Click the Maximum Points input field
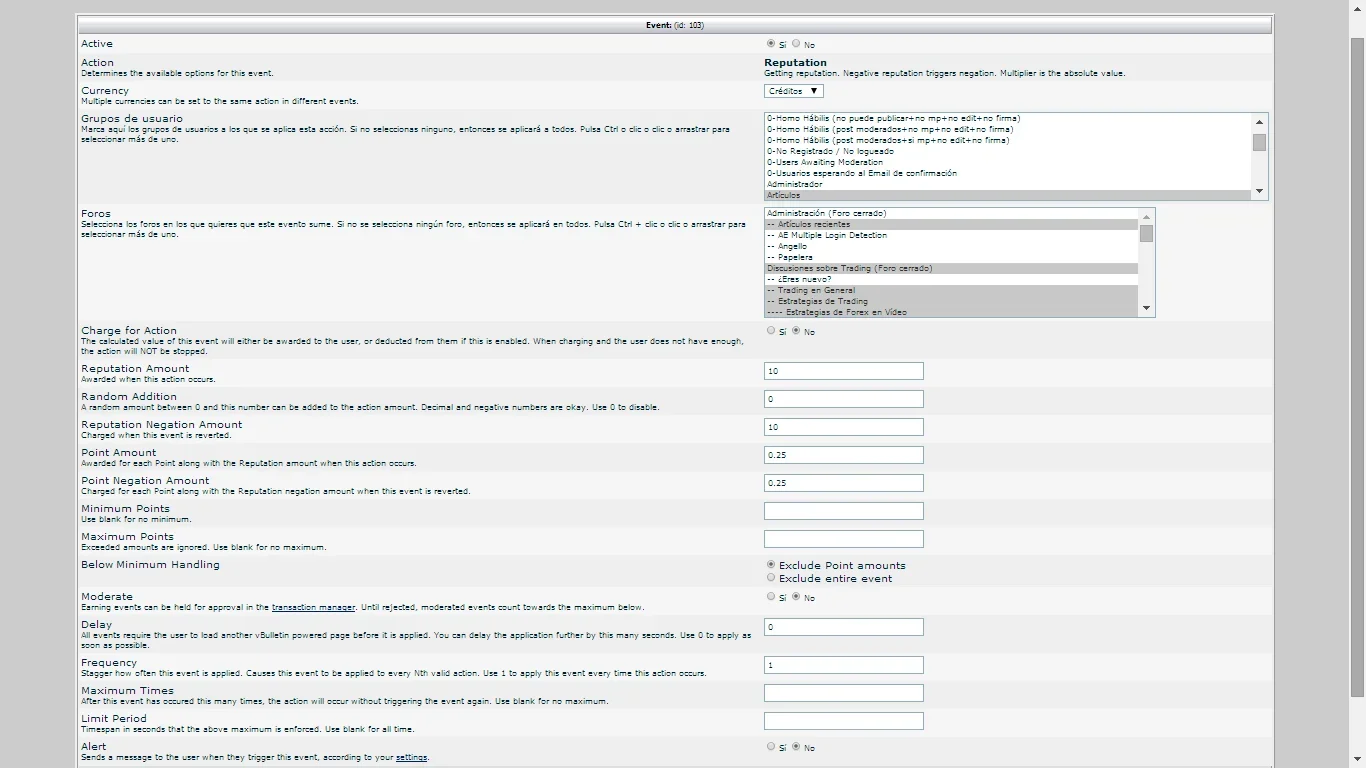The height and width of the screenshot is (768, 1366). [x=844, y=539]
